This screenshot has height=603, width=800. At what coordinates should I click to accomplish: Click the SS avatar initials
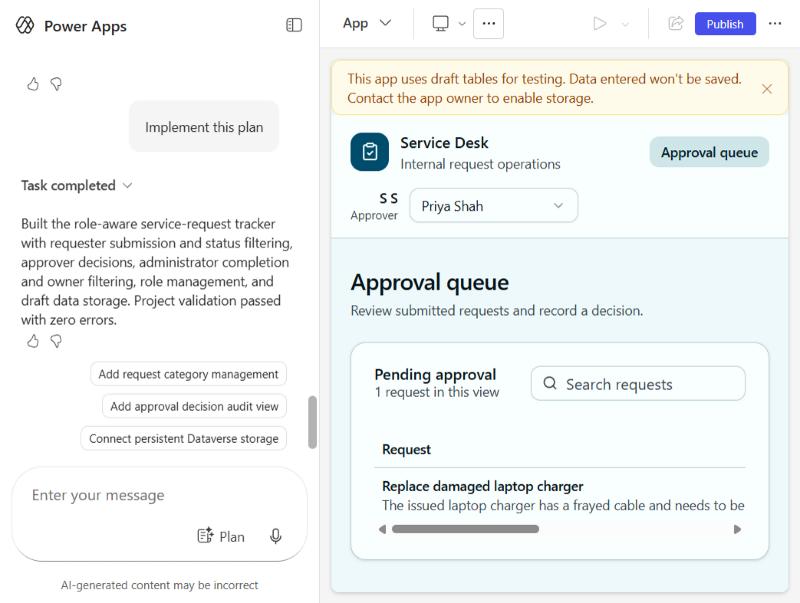pyautogui.click(x=388, y=198)
